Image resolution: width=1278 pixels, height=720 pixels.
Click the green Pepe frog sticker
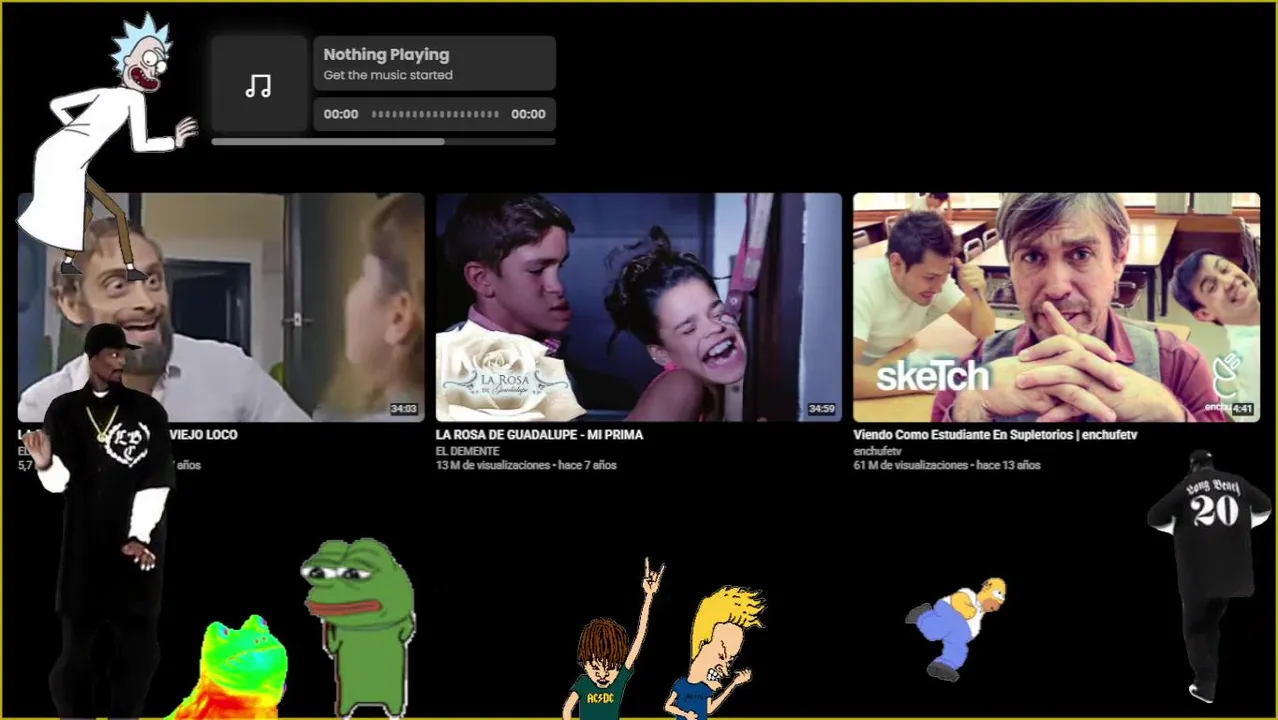pyautogui.click(x=358, y=626)
